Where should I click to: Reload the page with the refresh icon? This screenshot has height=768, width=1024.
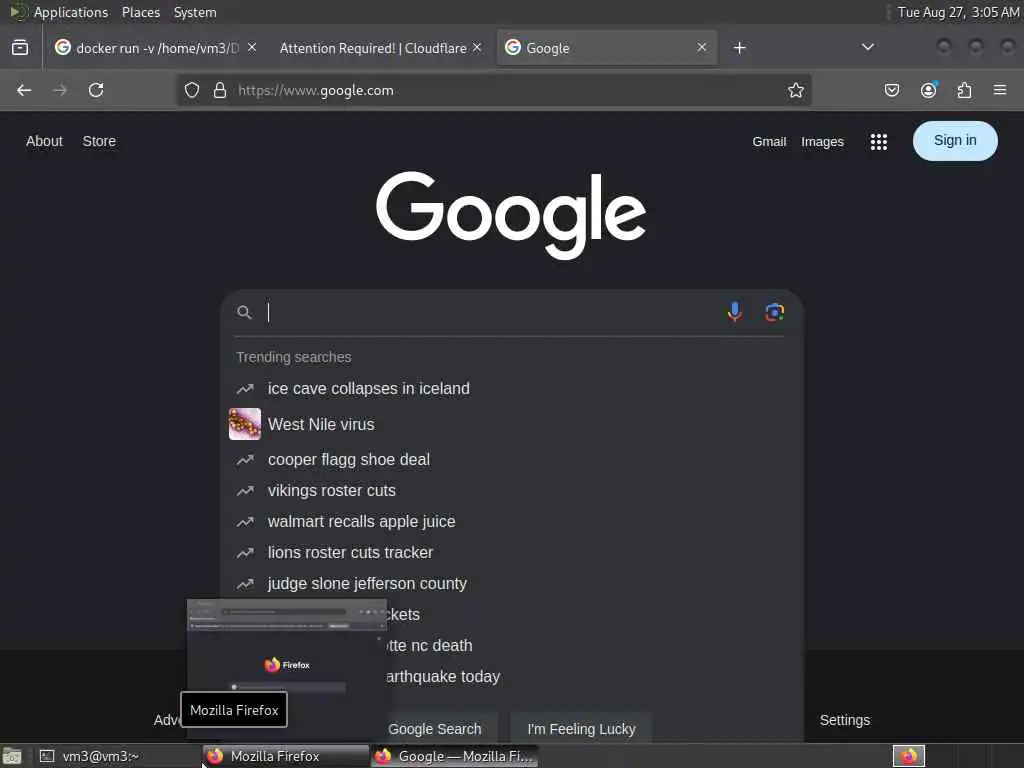coord(96,90)
